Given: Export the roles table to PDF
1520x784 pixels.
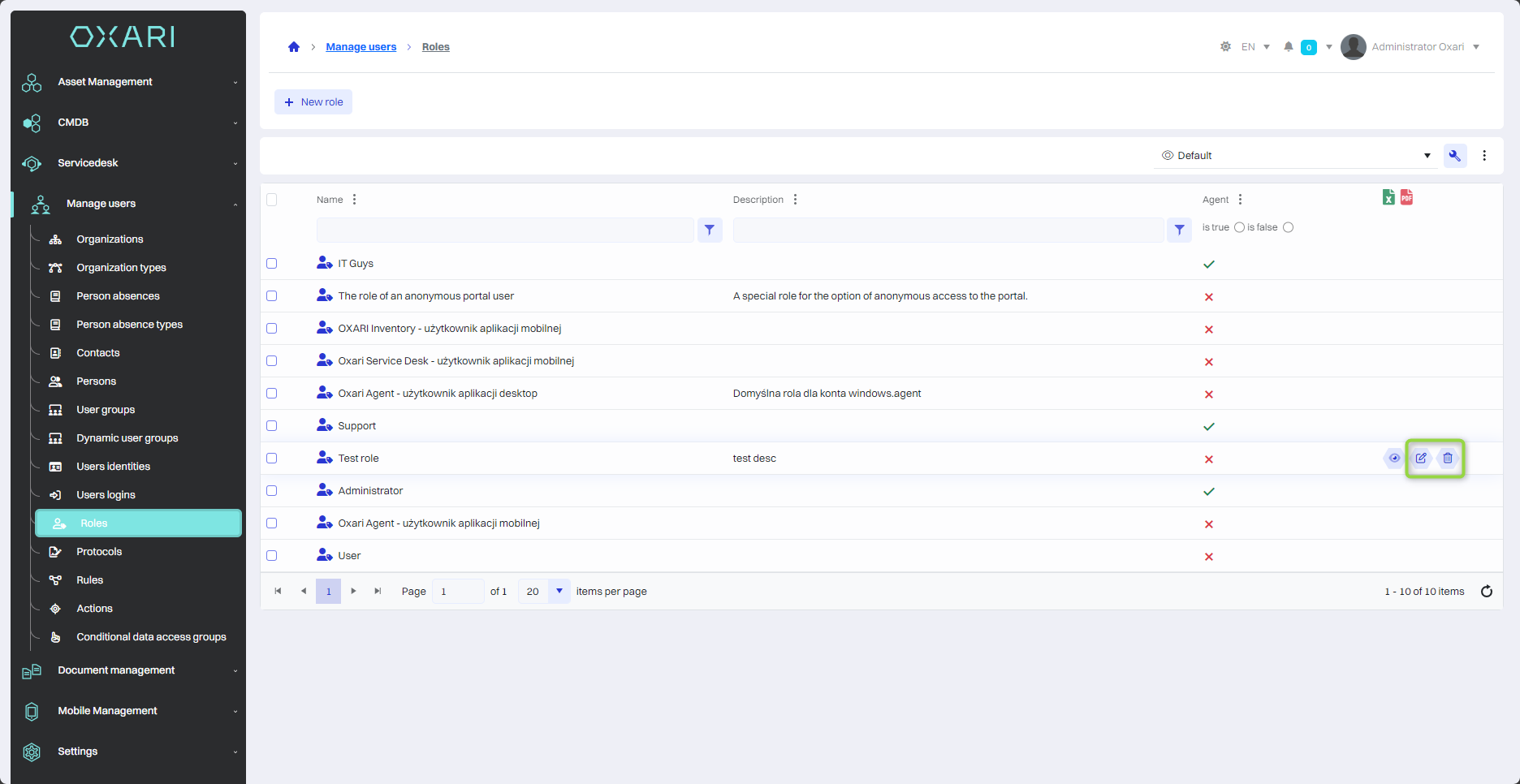Looking at the screenshot, I should coord(1407,197).
